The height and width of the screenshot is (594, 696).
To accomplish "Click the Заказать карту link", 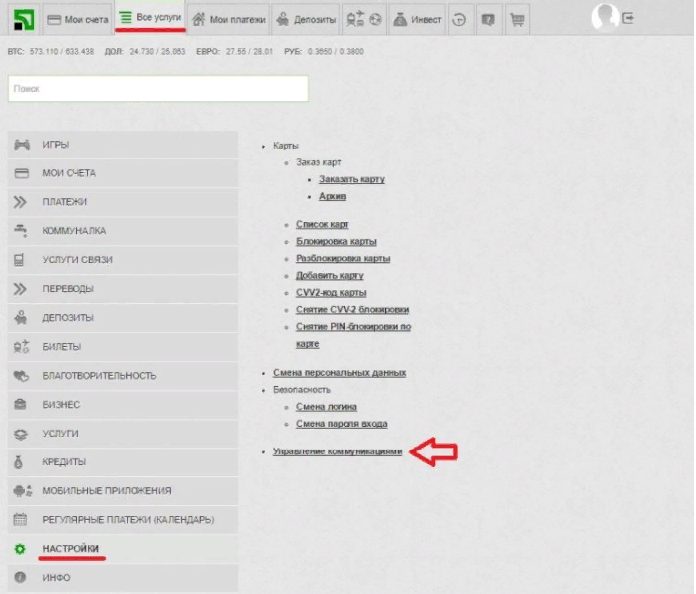I will 351,179.
